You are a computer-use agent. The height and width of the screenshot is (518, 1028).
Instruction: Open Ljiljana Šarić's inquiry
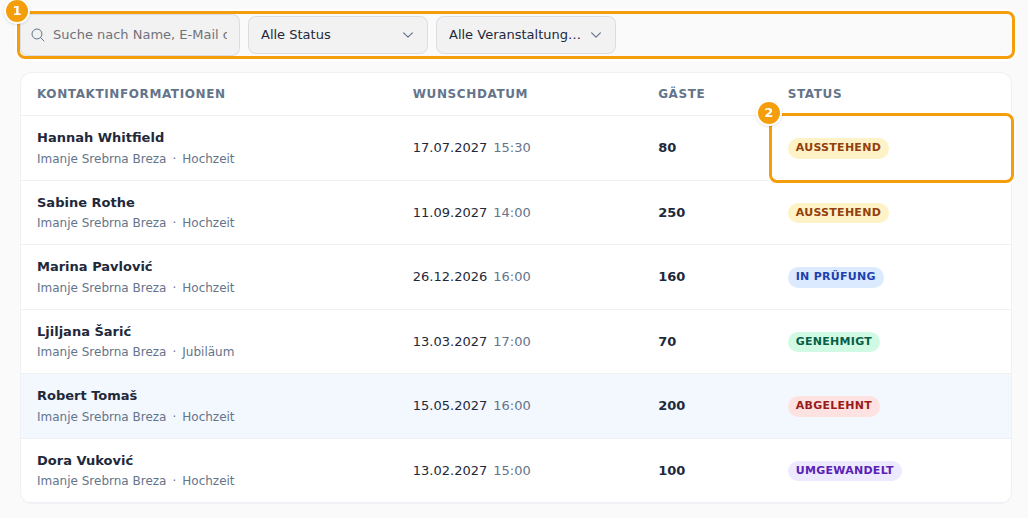pyautogui.click(x=516, y=342)
